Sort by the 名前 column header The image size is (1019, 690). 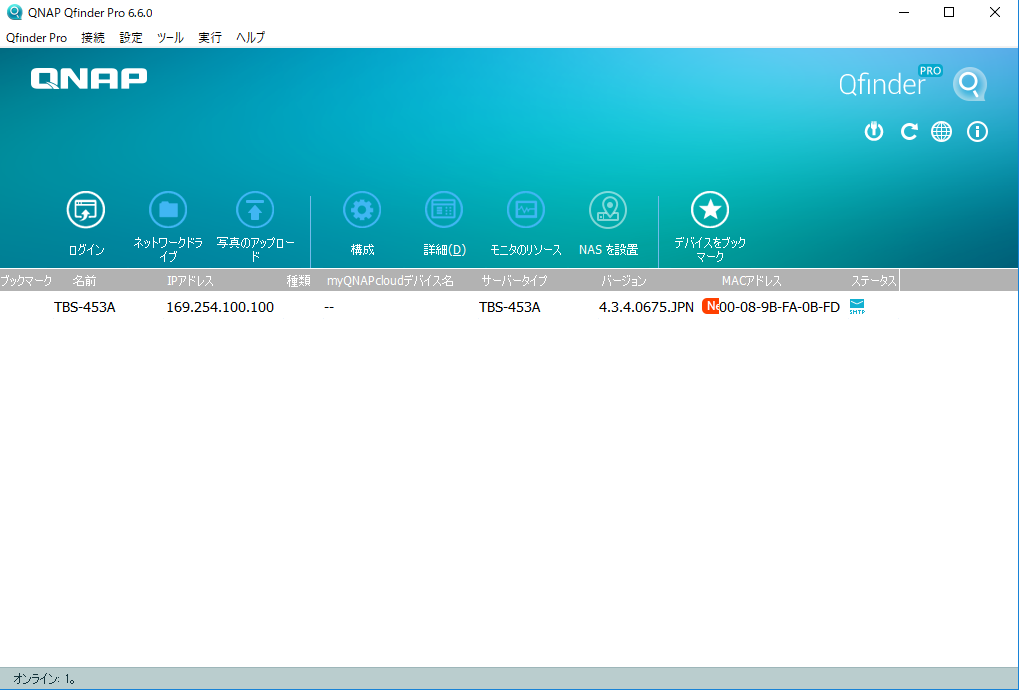[84, 281]
